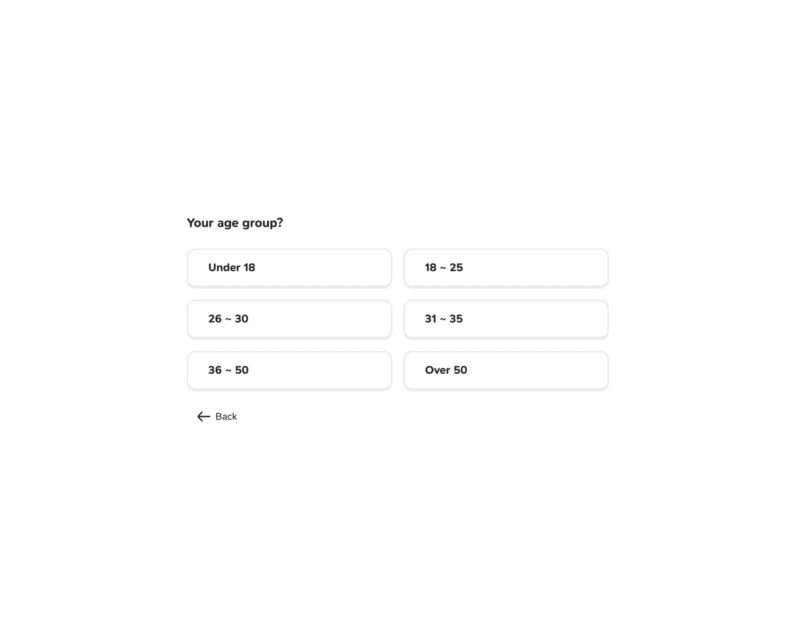Viewport: 800px width, 630px height.
Task: Click the '36 ~ 50' label text
Action: click(x=228, y=370)
